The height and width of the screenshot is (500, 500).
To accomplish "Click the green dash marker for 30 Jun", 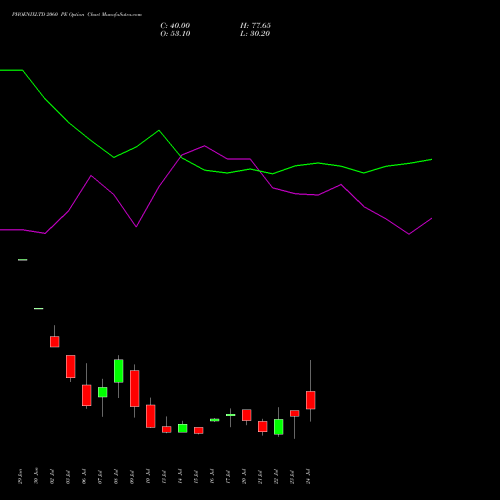I will (39, 309).
